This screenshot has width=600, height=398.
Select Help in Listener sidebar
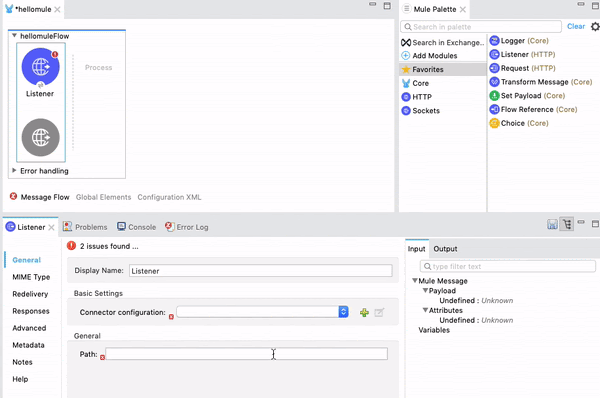tap(20, 379)
